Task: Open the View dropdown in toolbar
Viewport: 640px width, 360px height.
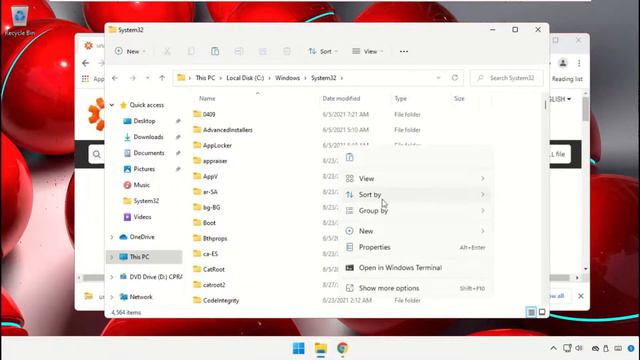Action: pos(367,51)
